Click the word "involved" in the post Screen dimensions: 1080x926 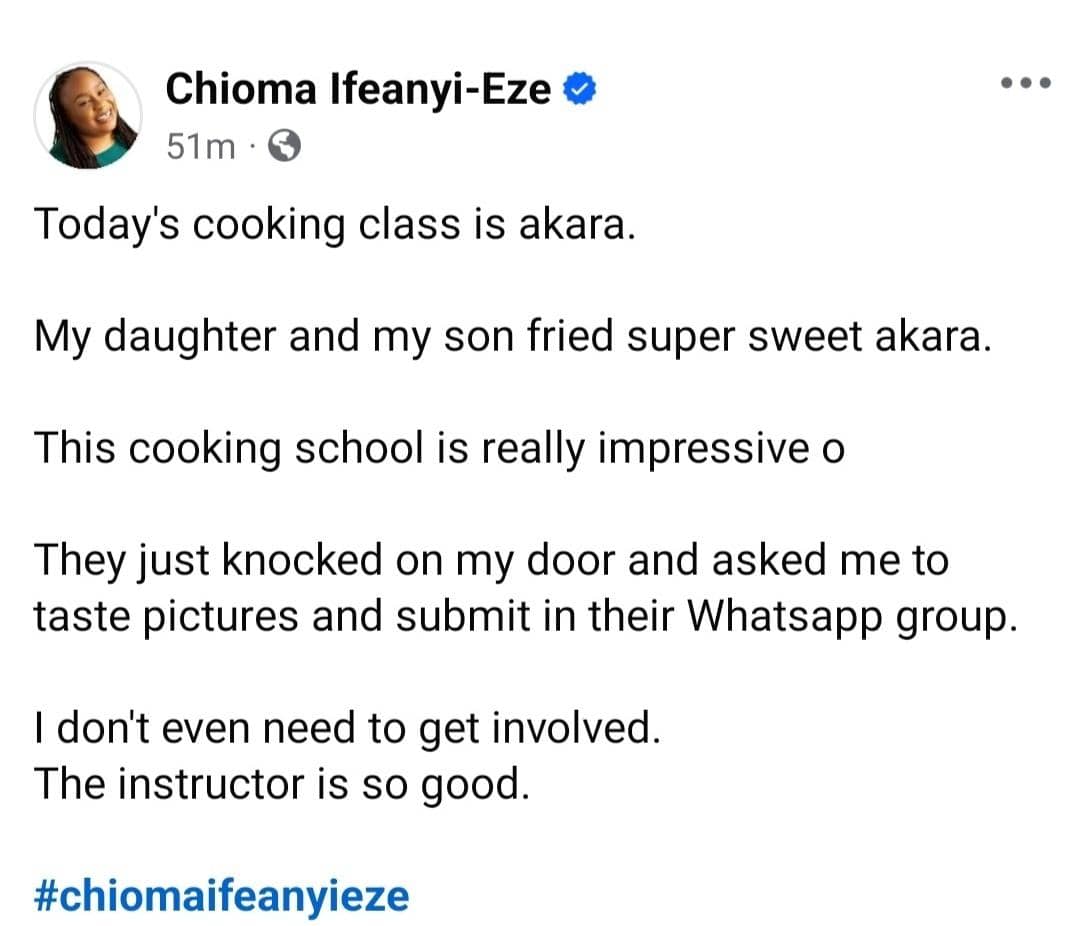pyautogui.click(x=572, y=728)
